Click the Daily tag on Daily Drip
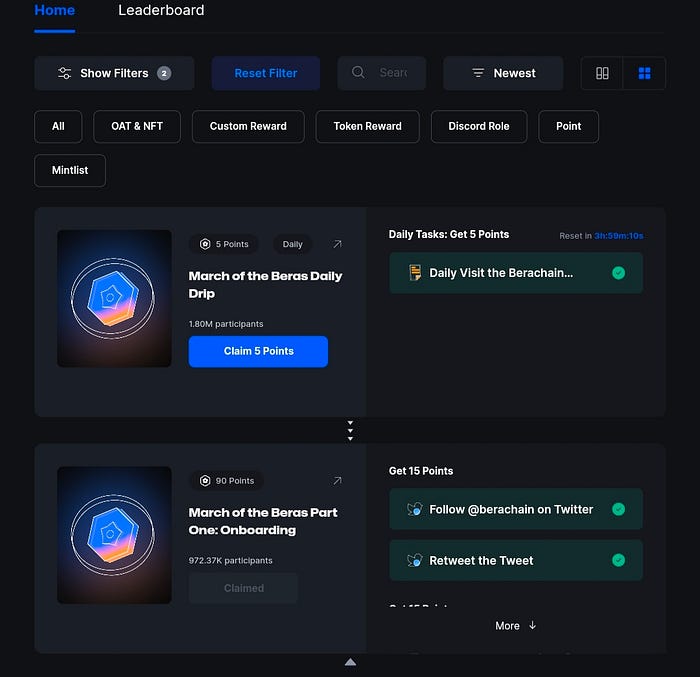Viewport: 700px width, 677px height. click(x=292, y=244)
